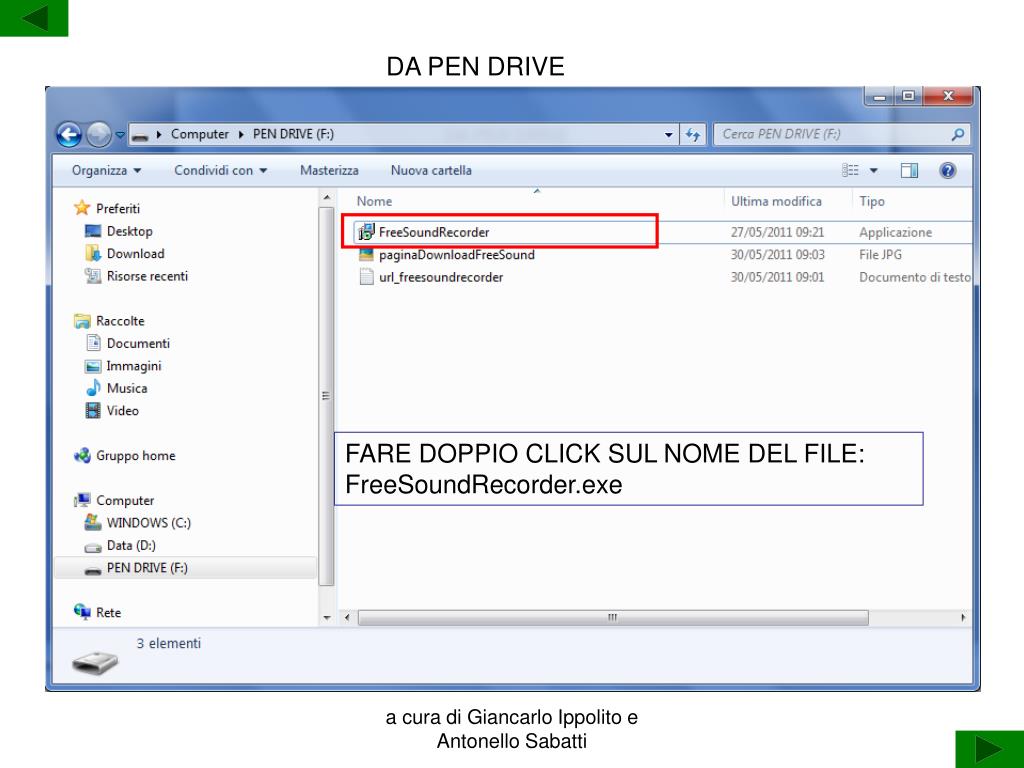Click Masterizza in the toolbar

pyautogui.click(x=329, y=170)
